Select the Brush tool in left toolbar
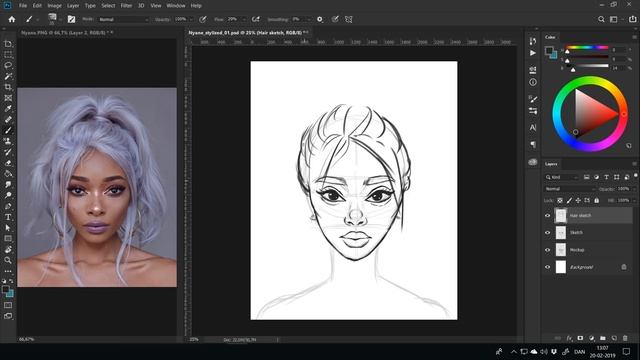Viewport: 640px width, 360px height. (x=8, y=130)
